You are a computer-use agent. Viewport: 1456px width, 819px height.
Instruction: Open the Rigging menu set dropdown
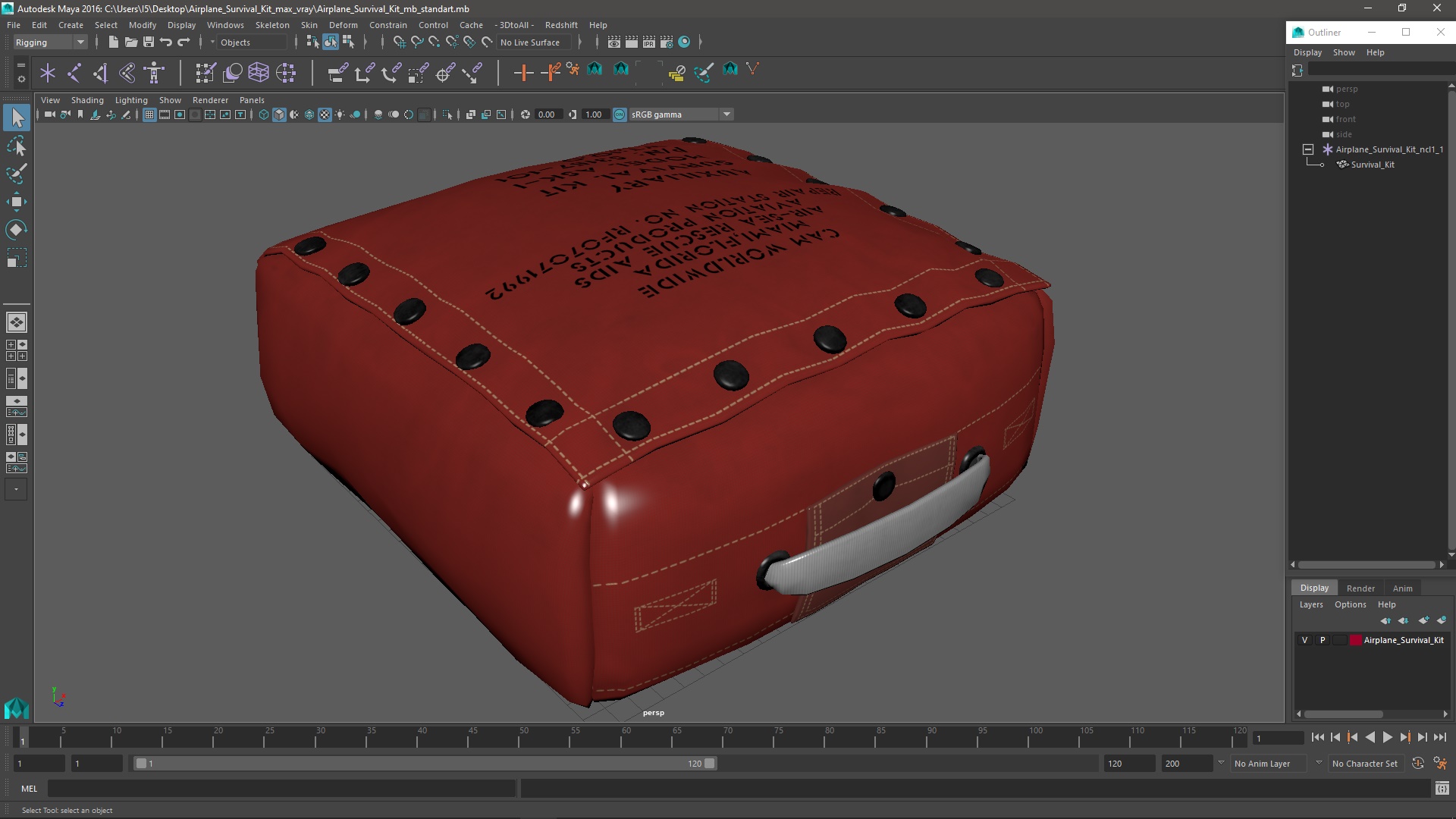click(x=50, y=42)
